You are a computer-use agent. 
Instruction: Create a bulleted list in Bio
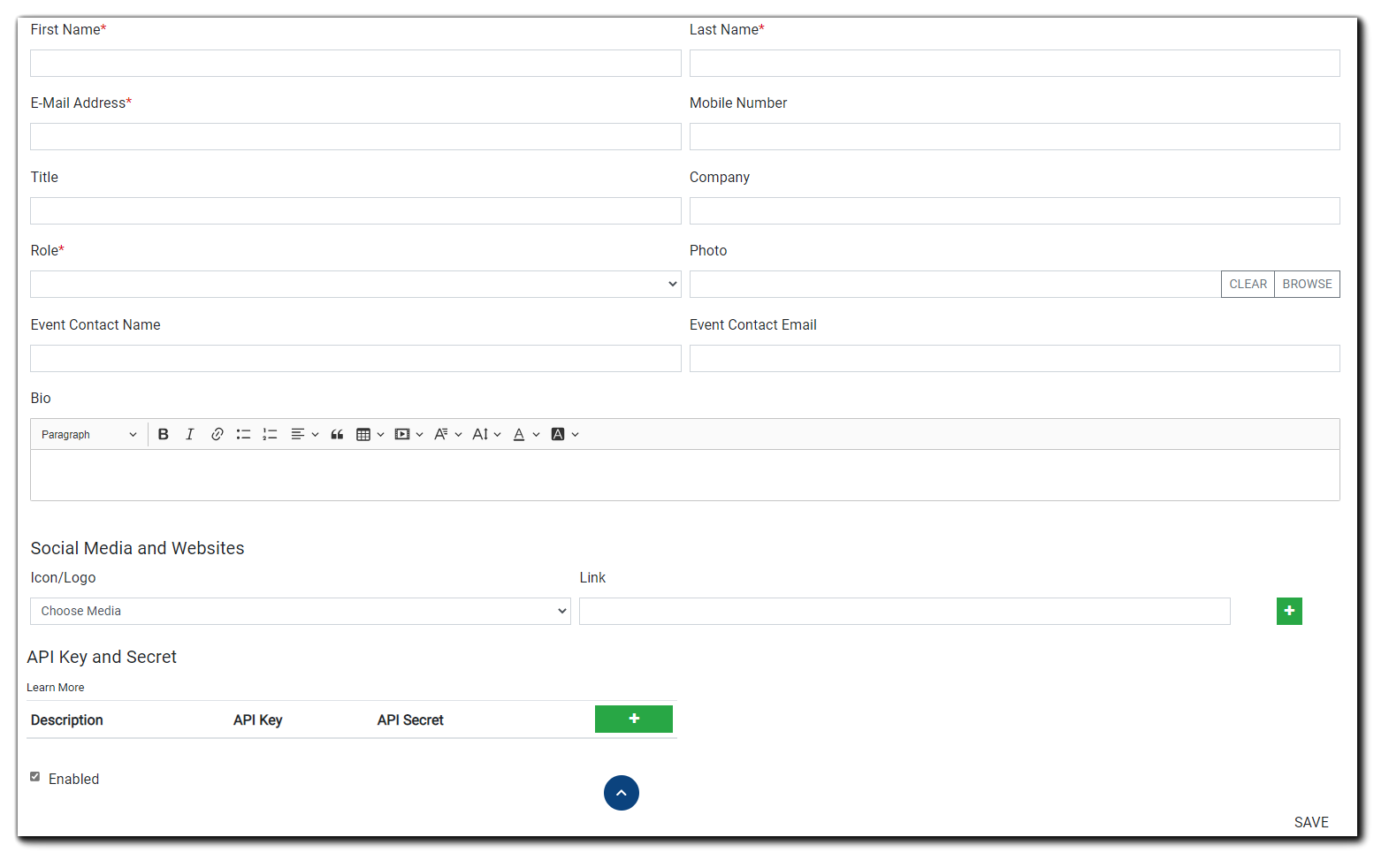[x=243, y=434]
